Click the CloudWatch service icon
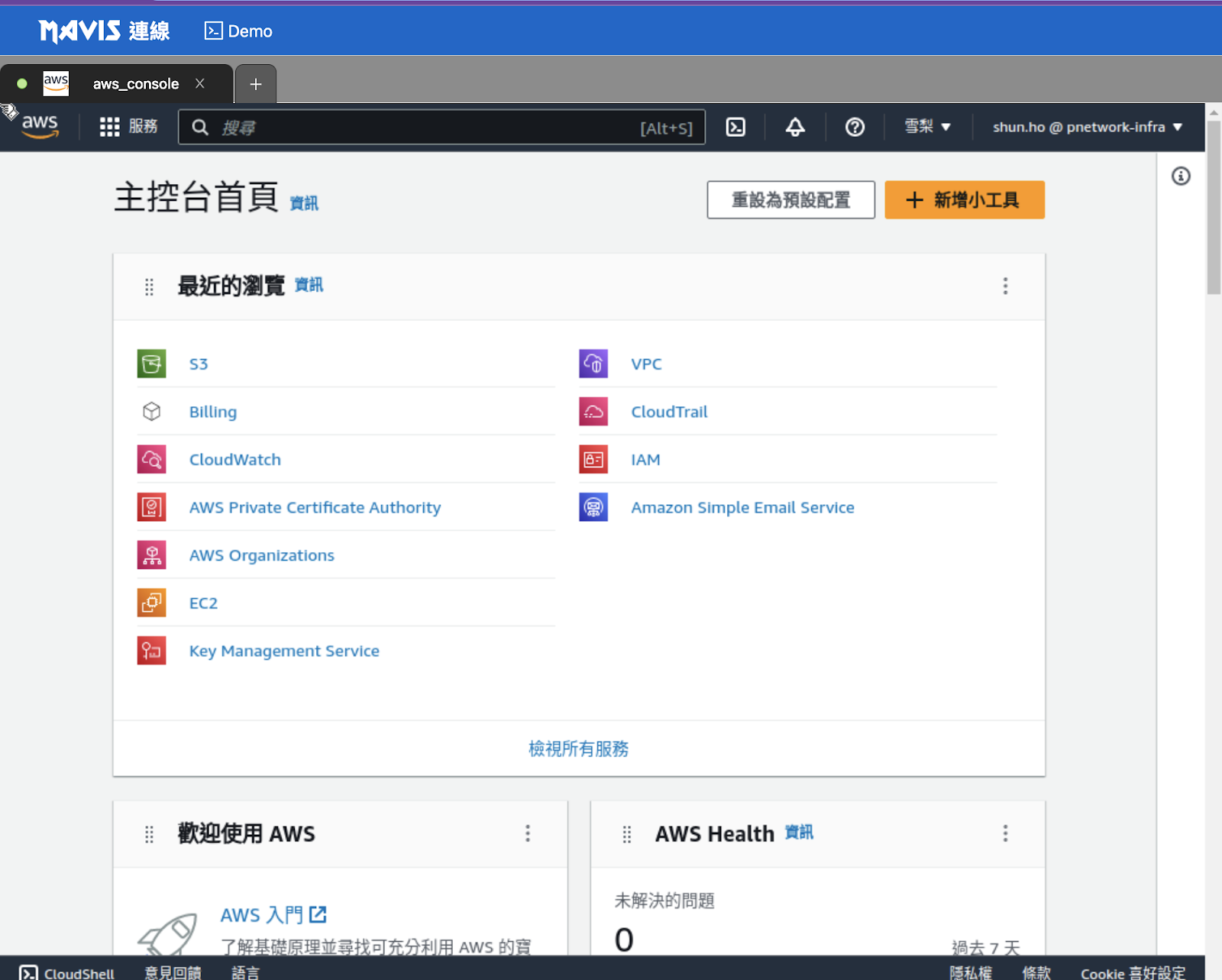 (151, 460)
